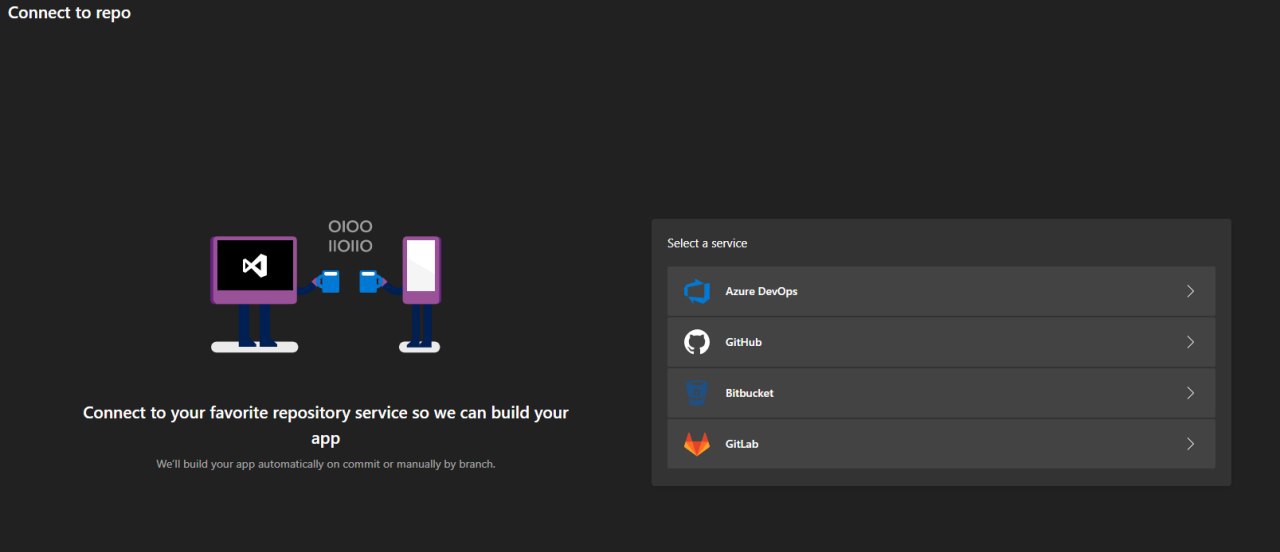Click the Connect to repo heading
The height and width of the screenshot is (552, 1280).
coord(69,13)
